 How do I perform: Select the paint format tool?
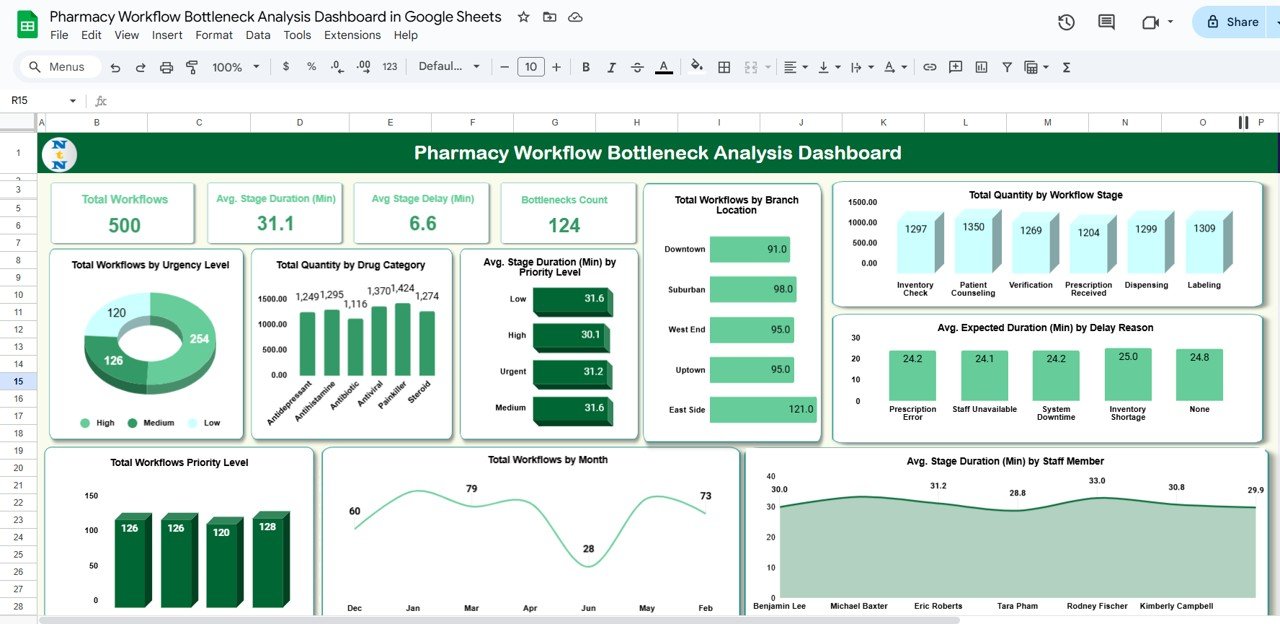(192, 67)
